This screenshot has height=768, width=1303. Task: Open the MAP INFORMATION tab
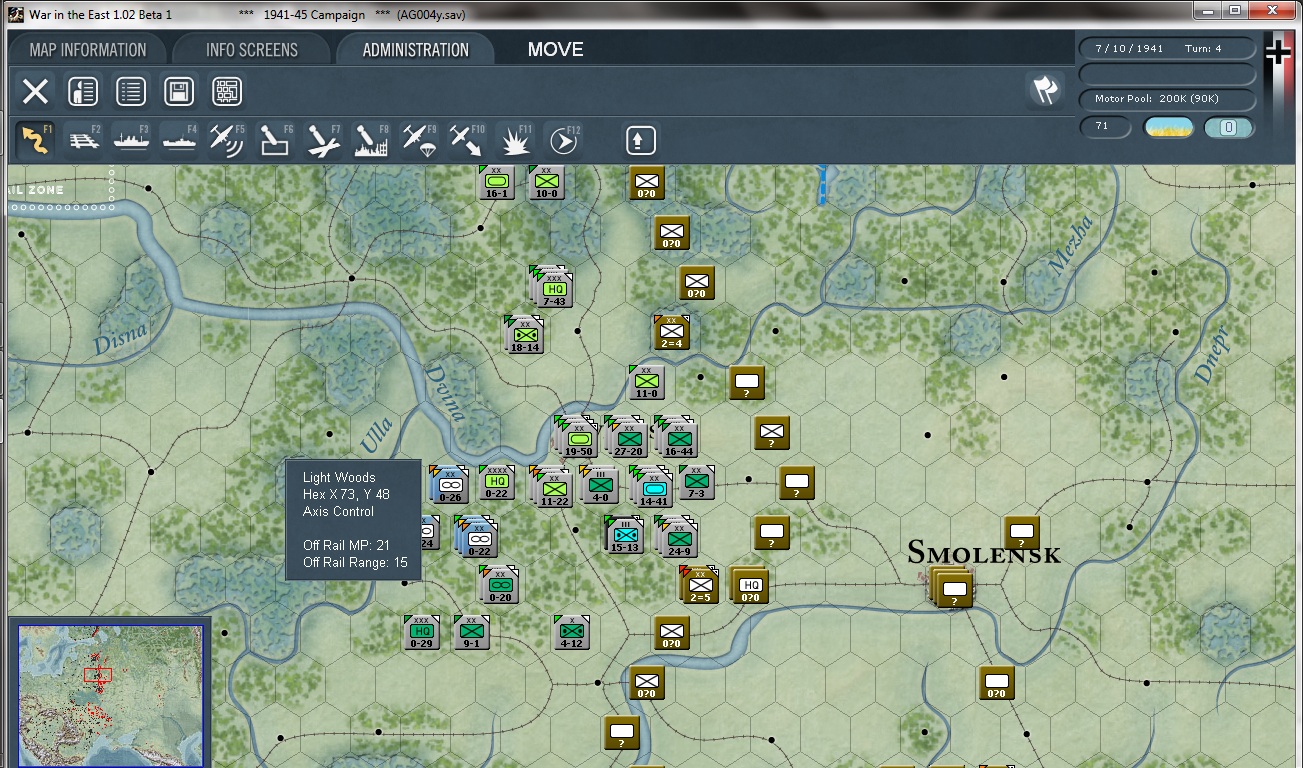[x=88, y=50]
